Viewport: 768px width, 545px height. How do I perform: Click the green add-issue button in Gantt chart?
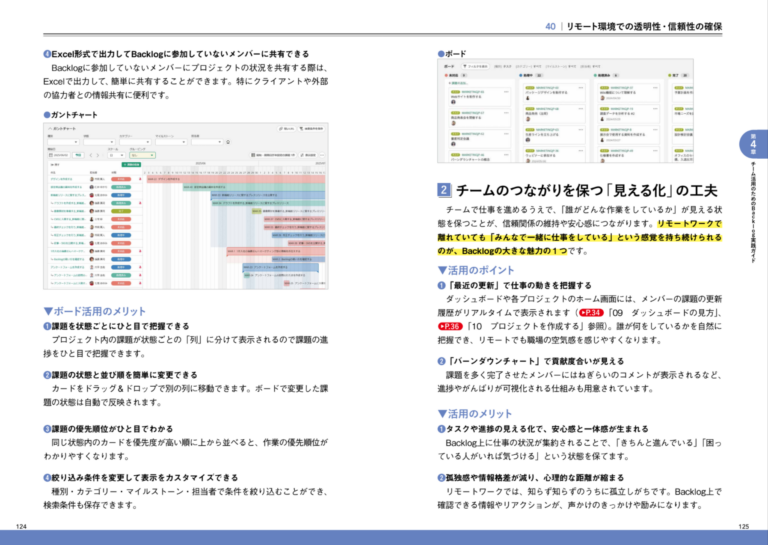point(131,165)
